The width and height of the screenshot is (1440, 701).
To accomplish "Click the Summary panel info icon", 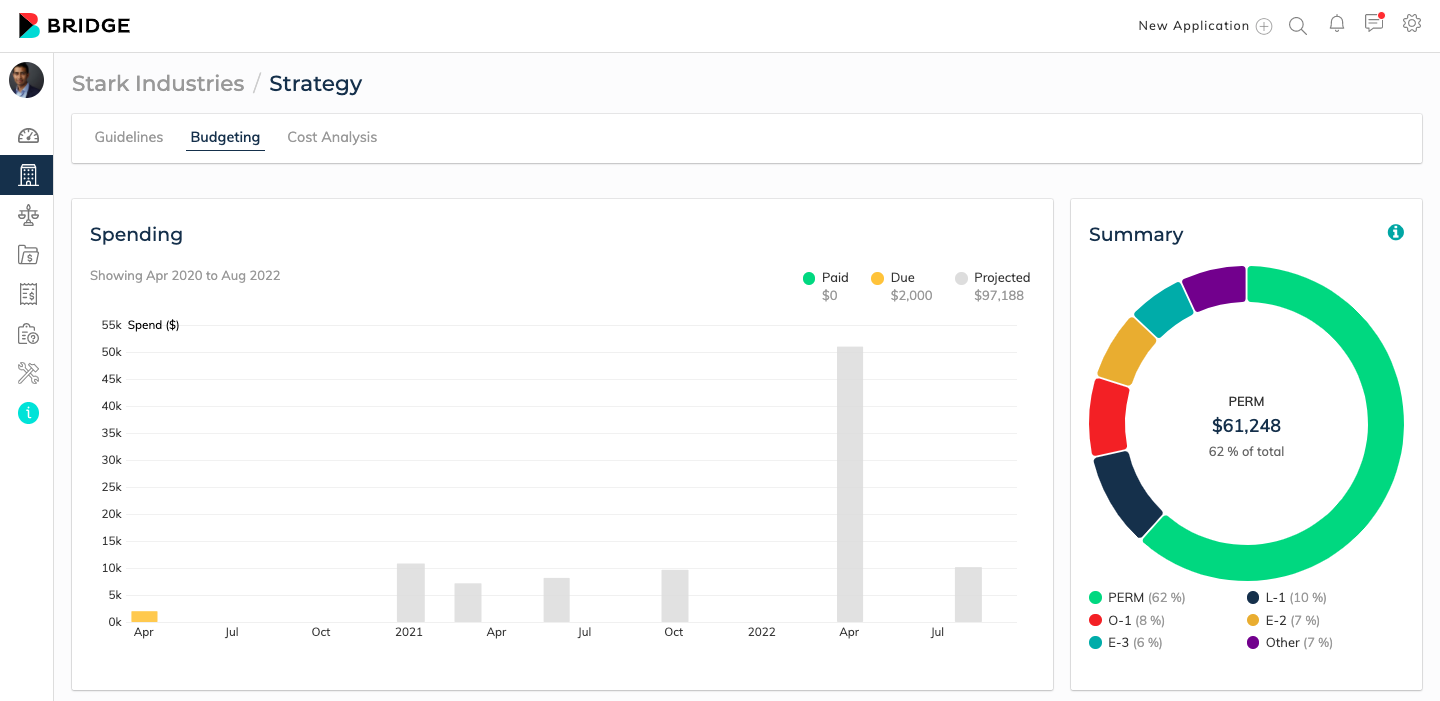I will (x=1396, y=232).
